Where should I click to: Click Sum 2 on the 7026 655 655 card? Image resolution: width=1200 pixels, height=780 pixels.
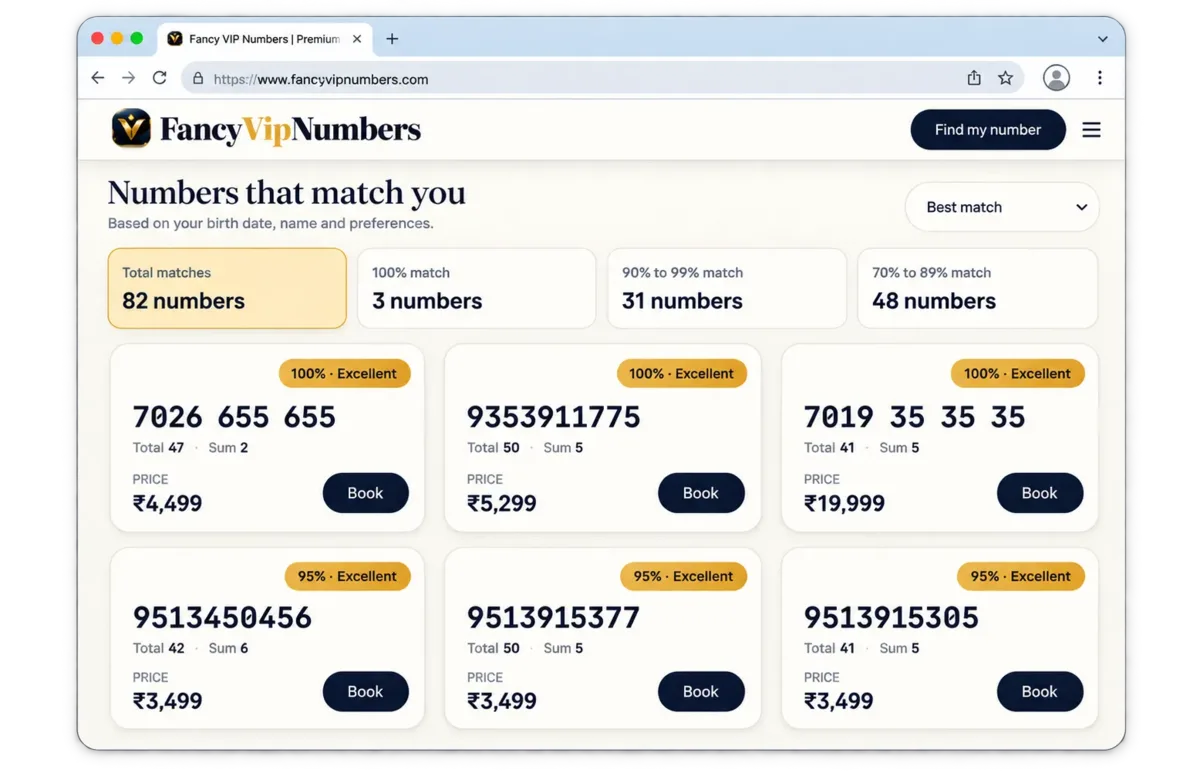pyautogui.click(x=228, y=448)
